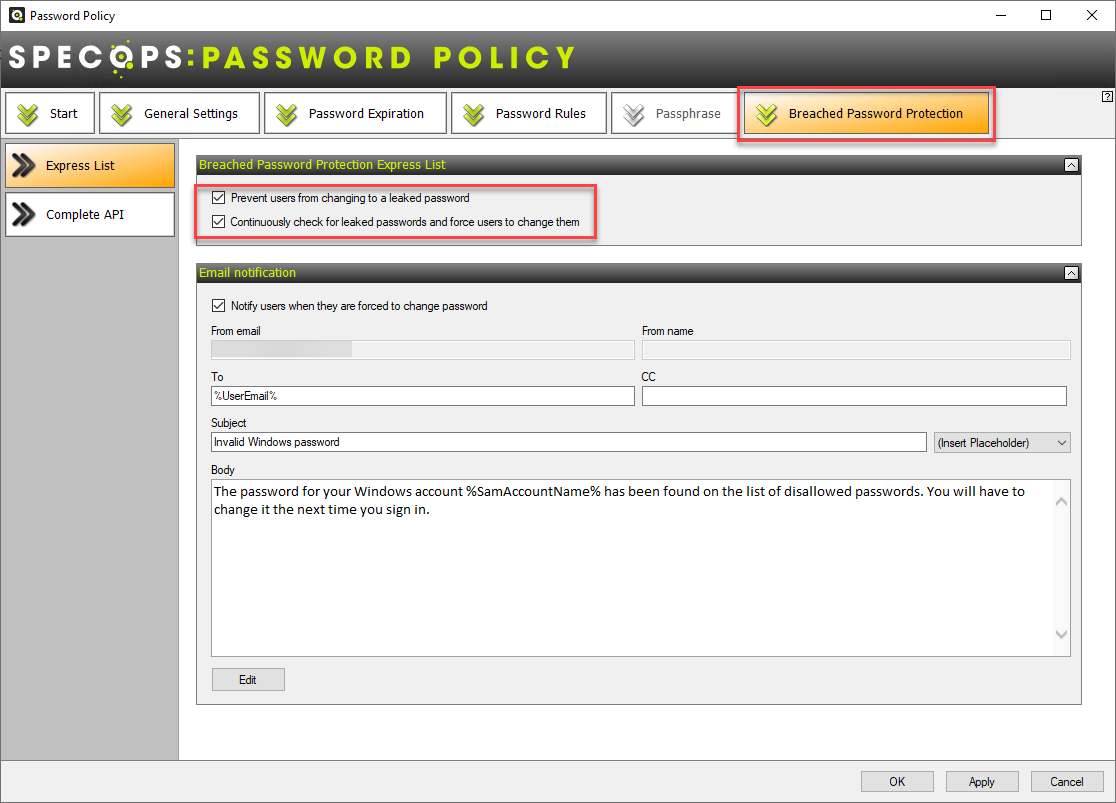Click the From email field
The width and height of the screenshot is (1116, 803).
click(423, 350)
